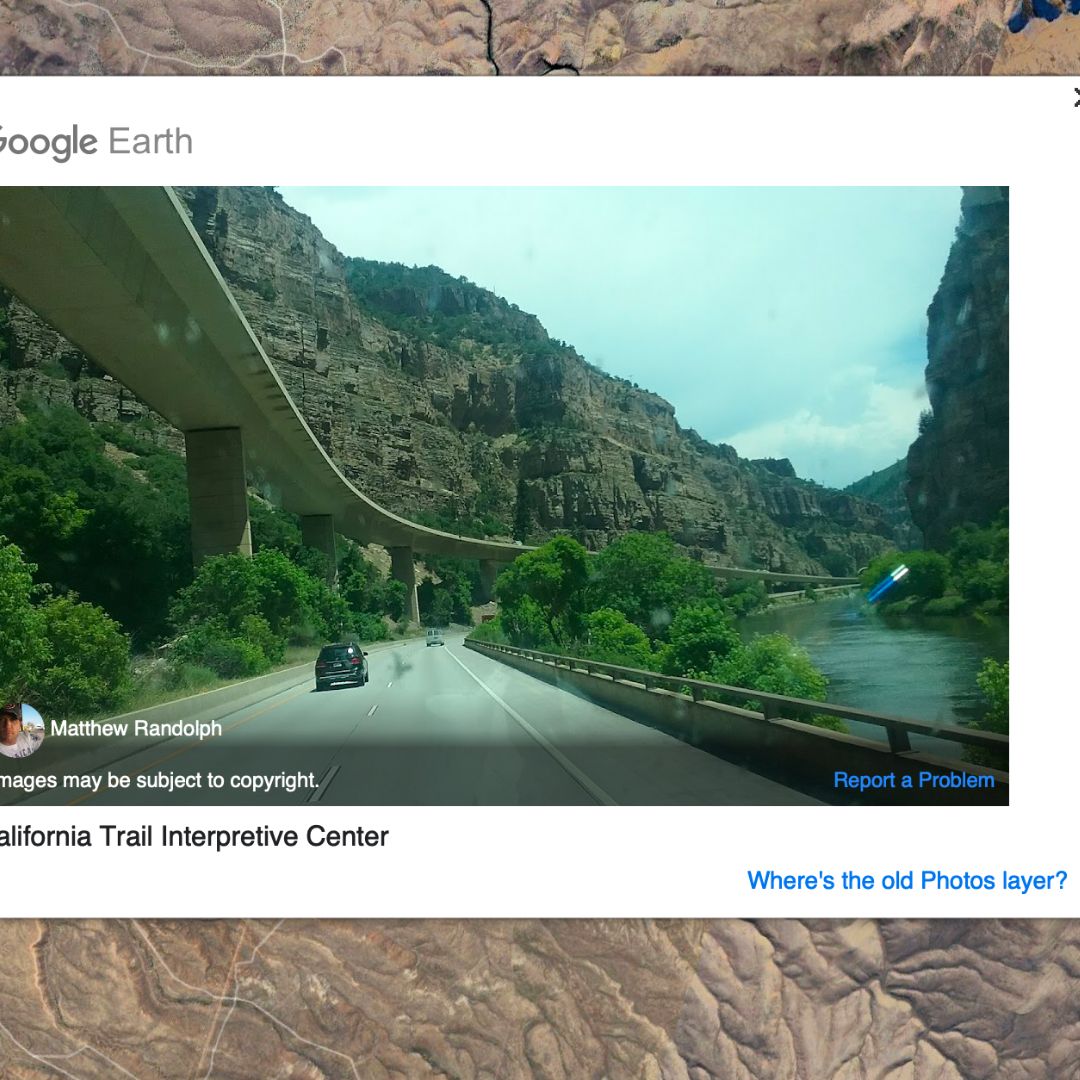Click the dark river line on the top map
Viewport: 1080px width, 1080px height.
[x=490, y=34]
